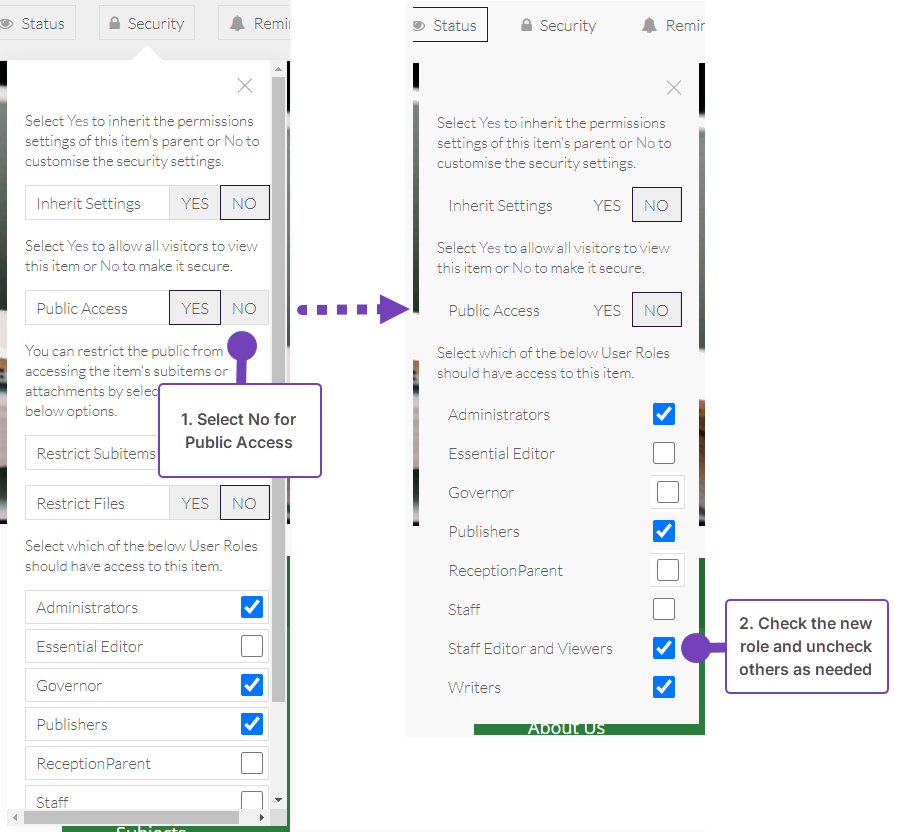911x832 pixels.
Task: Check ReceptionParent in the right panel
Action: (x=667, y=570)
